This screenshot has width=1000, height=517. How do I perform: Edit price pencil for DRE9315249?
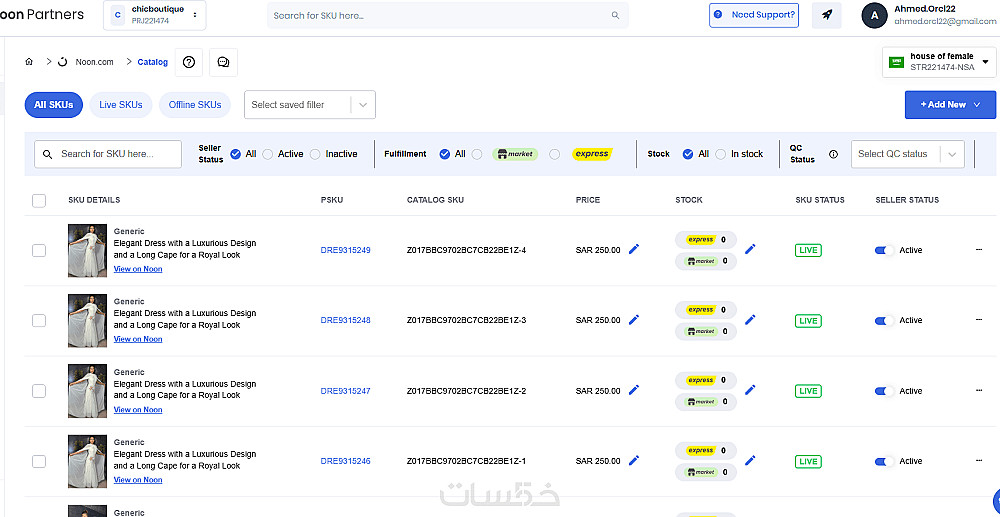coord(633,250)
